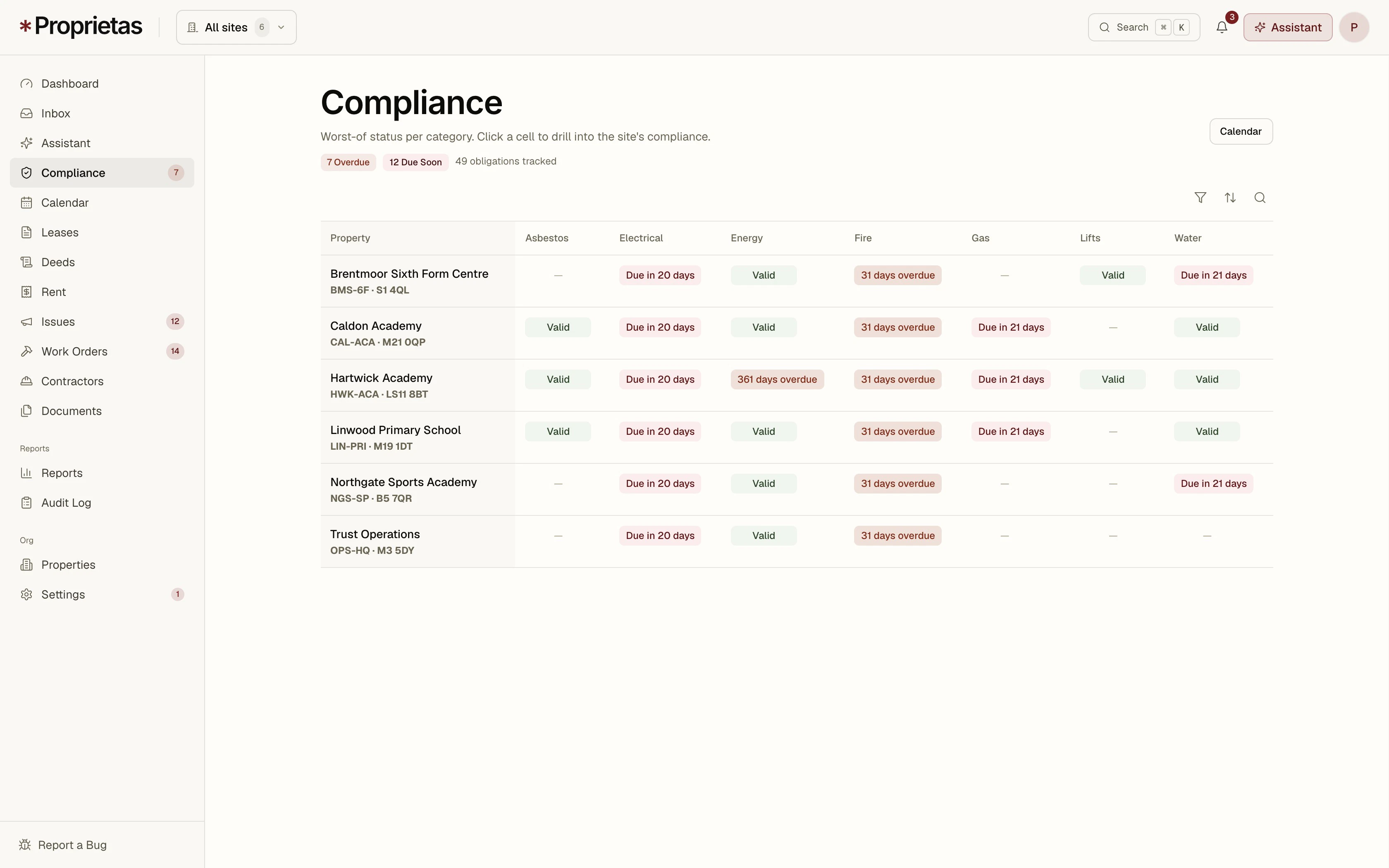Click the Deeds sidebar icon

point(26,262)
